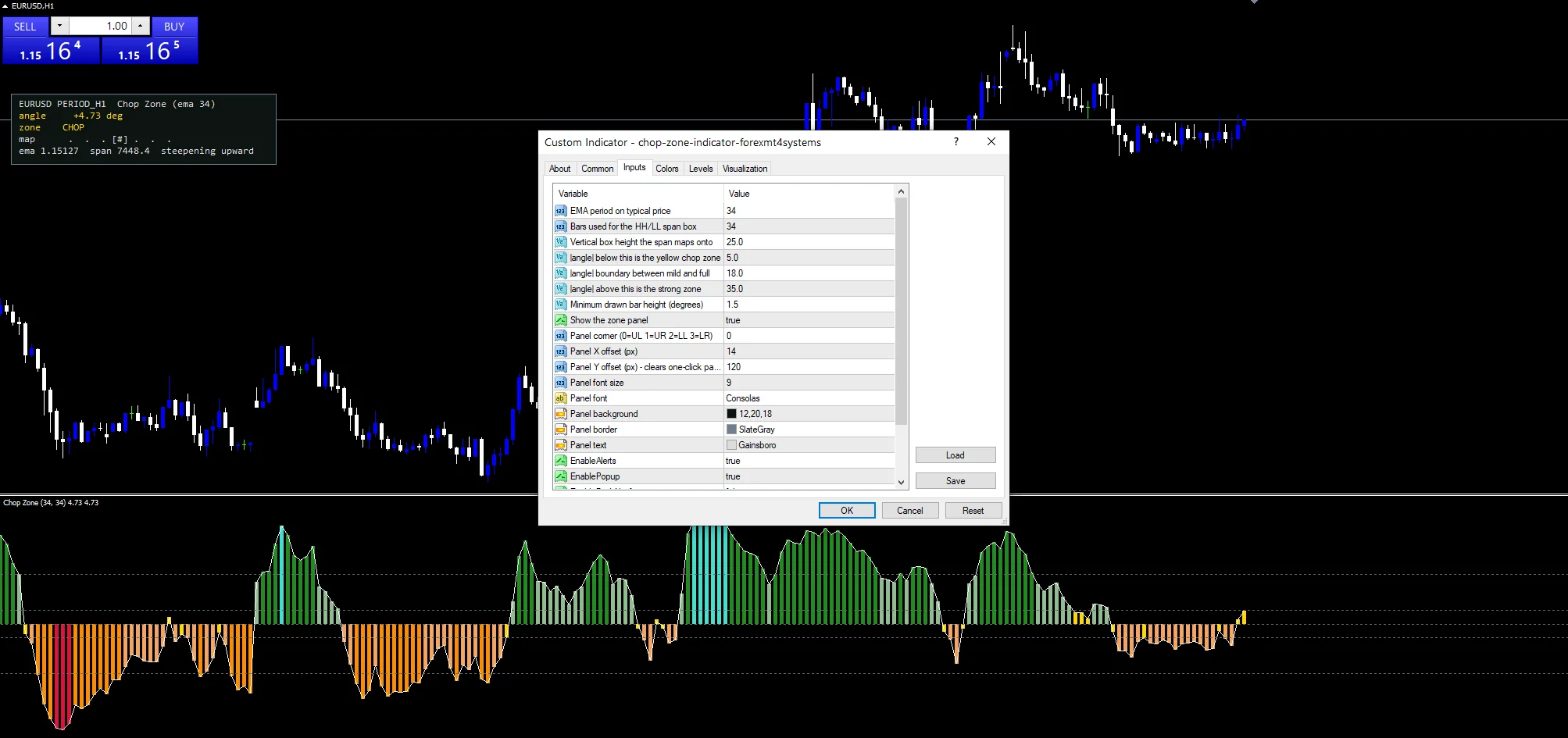This screenshot has width=1568, height=738.
Task: Click boolean icon beside Show the zone panel
Action: pyautogui.click(x=560, y=320)
